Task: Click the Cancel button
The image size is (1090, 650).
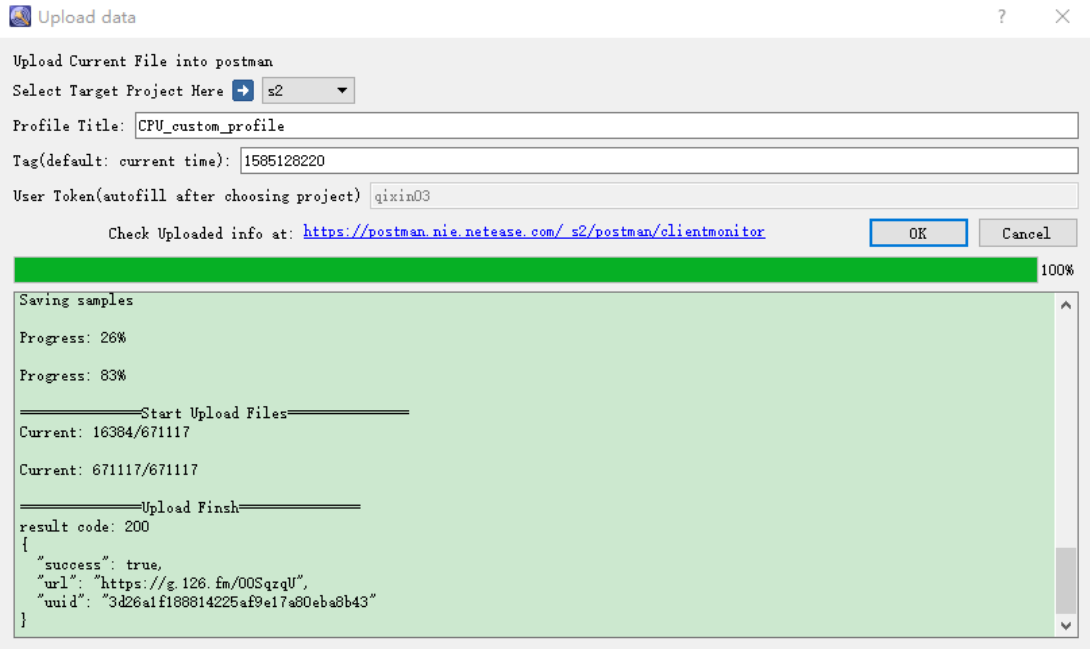Action: coord(1028,232)
